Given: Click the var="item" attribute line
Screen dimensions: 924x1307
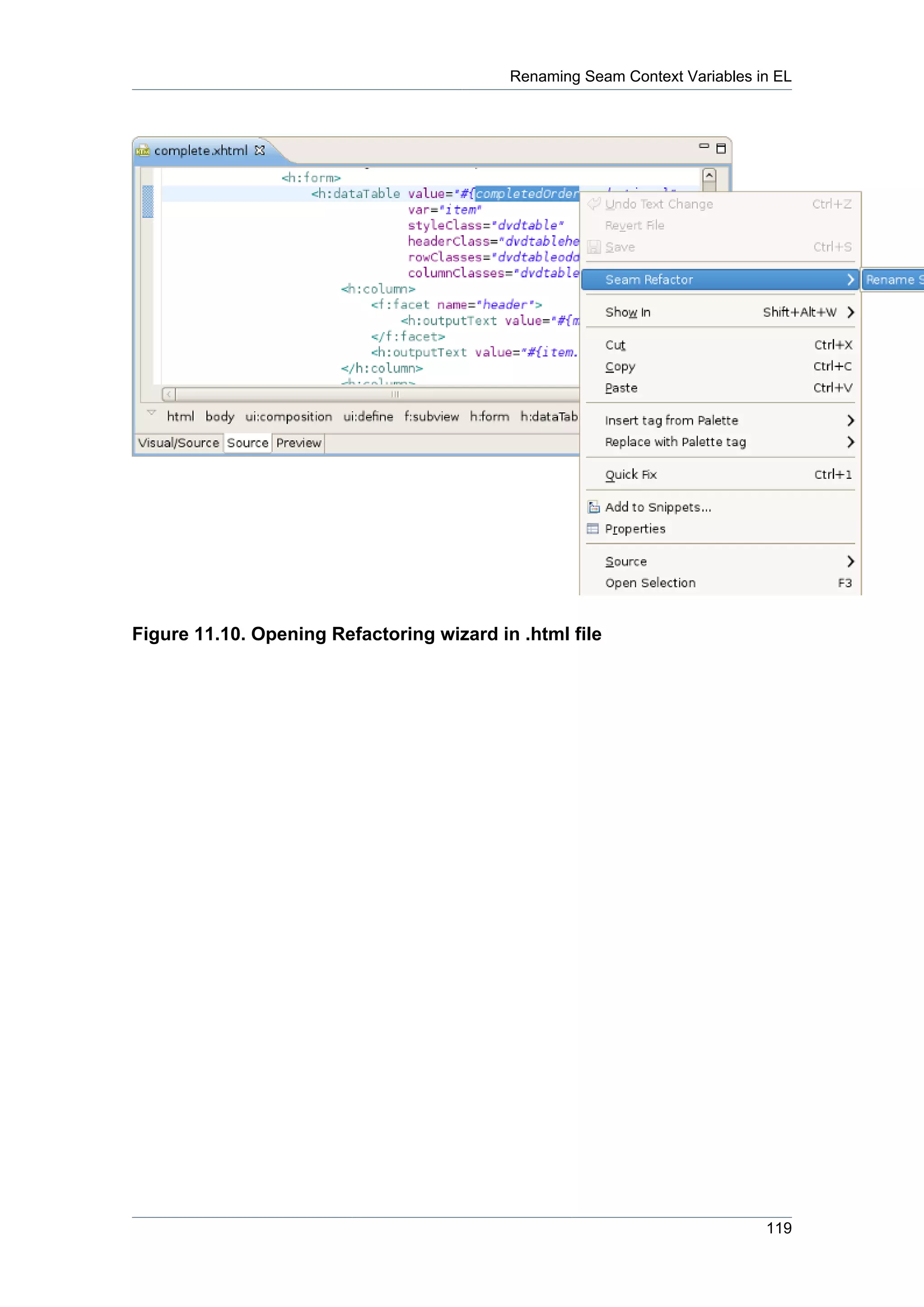Looking at the screenshot, I should click(x=444, y=209).
